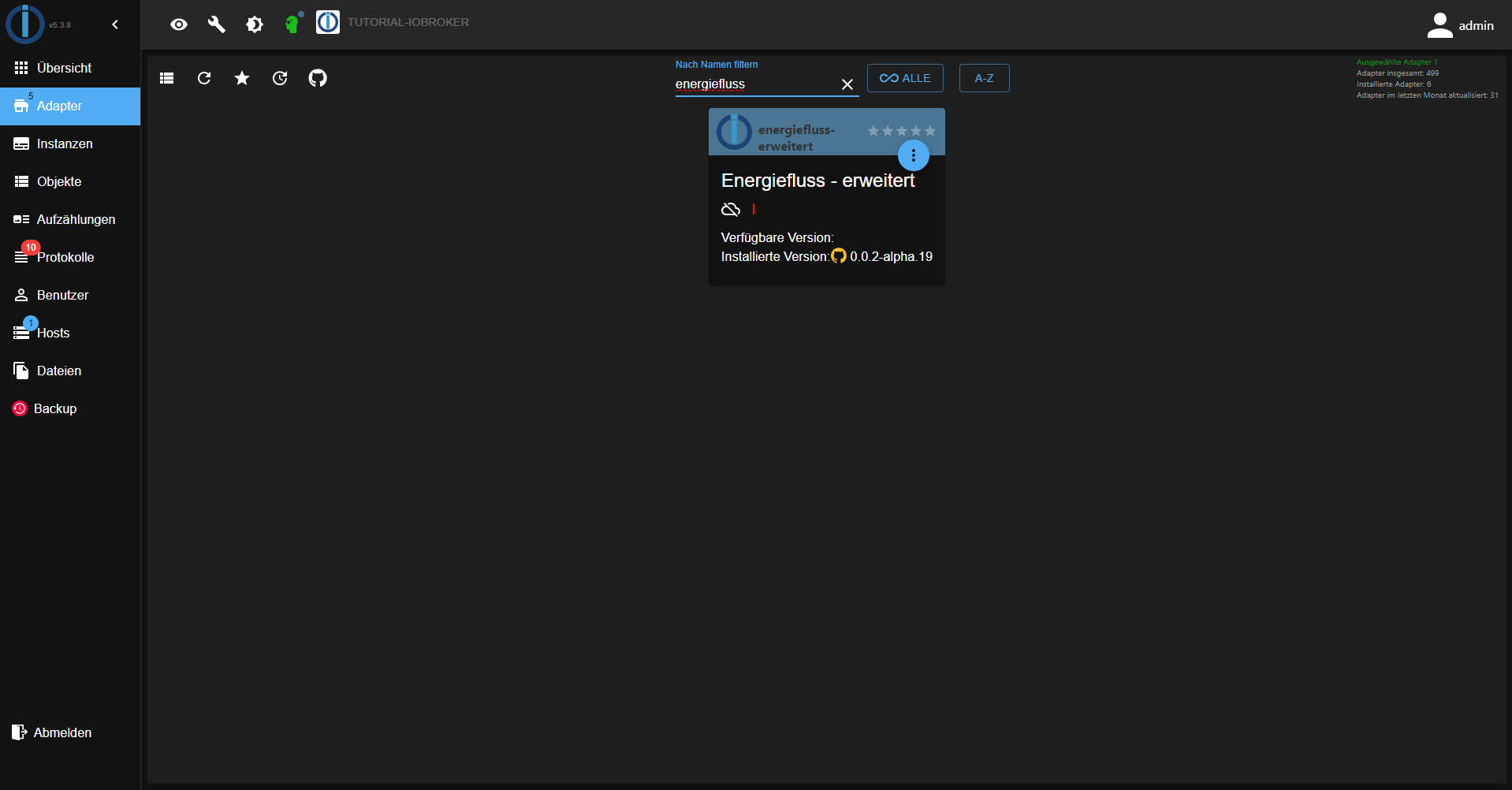Open admin settings via wrench icon

click(x=217, y=24)
